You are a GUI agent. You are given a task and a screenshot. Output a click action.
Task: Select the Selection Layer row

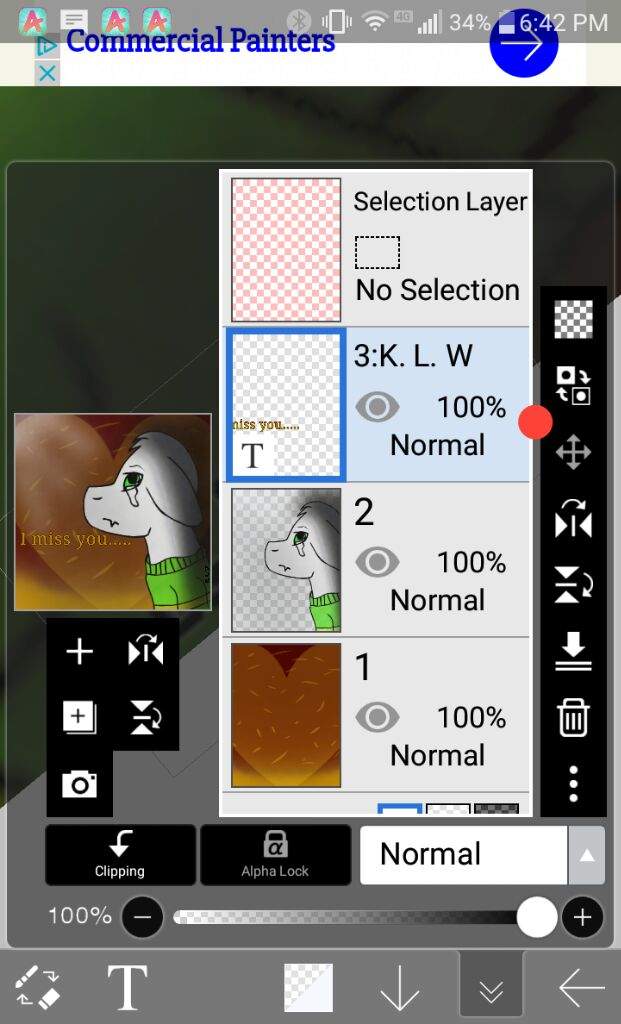(375, 249)
